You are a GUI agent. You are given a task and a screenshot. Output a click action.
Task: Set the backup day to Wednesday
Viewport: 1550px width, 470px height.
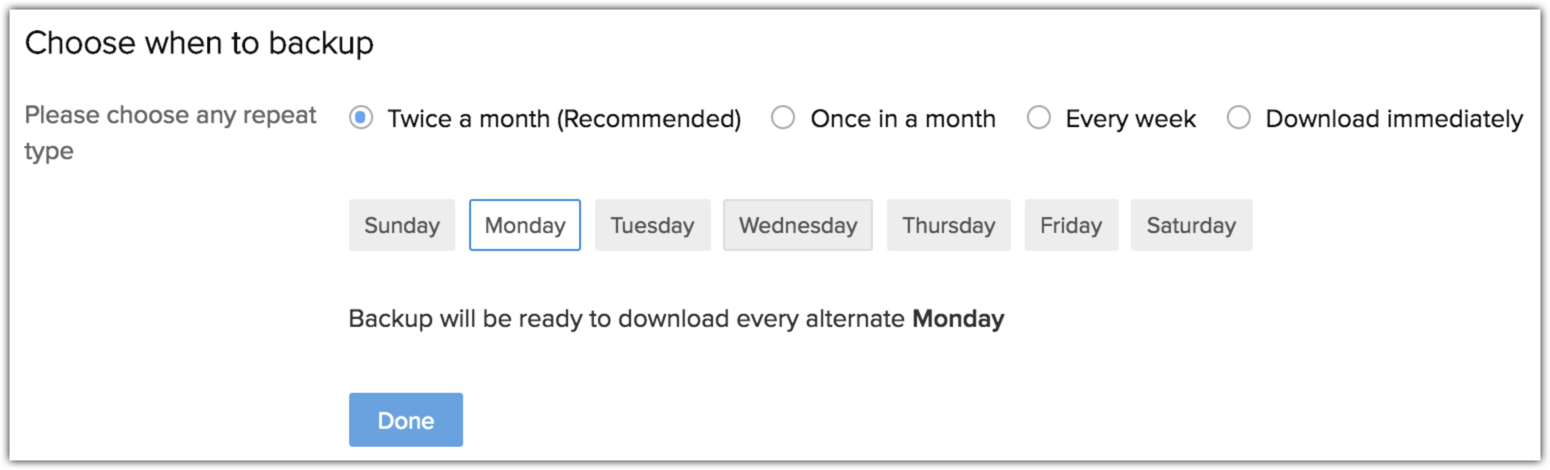tap(797, 225)
